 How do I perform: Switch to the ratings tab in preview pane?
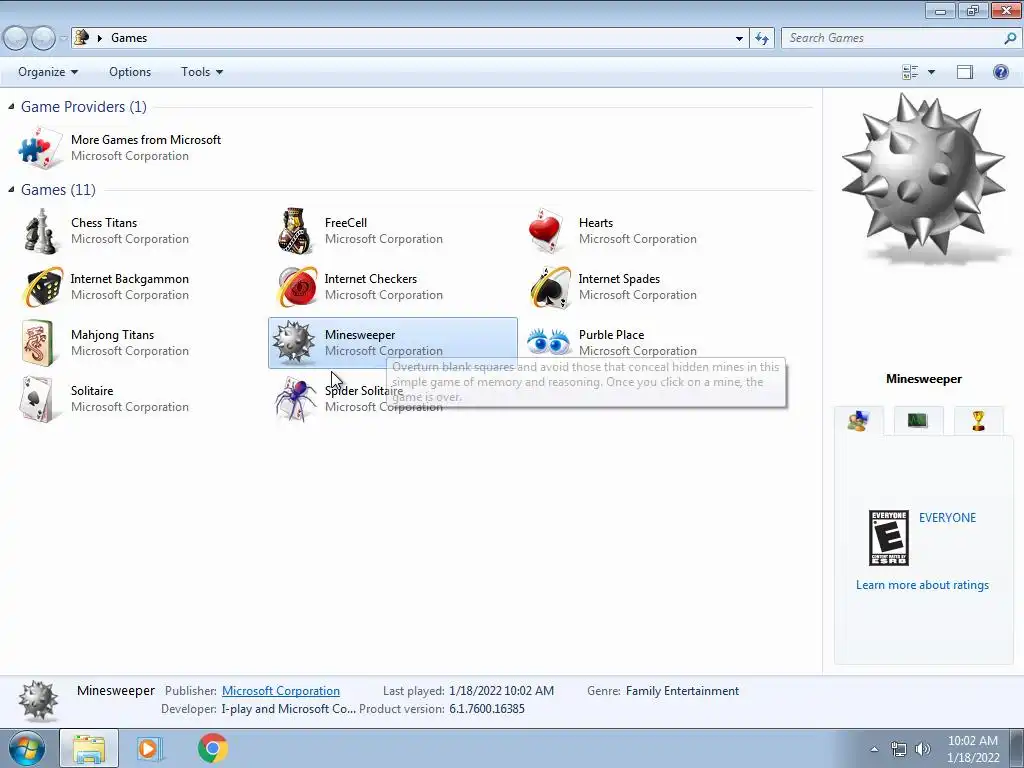coord(858,421)
